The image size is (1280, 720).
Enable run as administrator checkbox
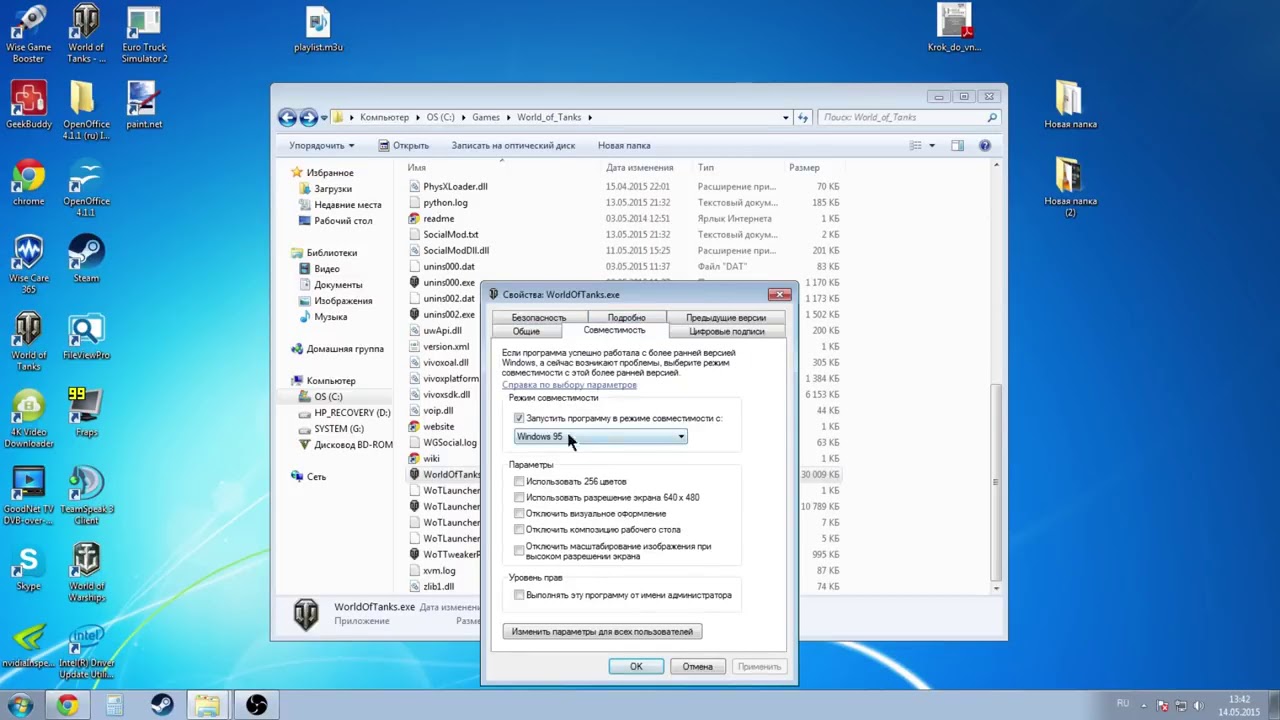click(519, 595)
